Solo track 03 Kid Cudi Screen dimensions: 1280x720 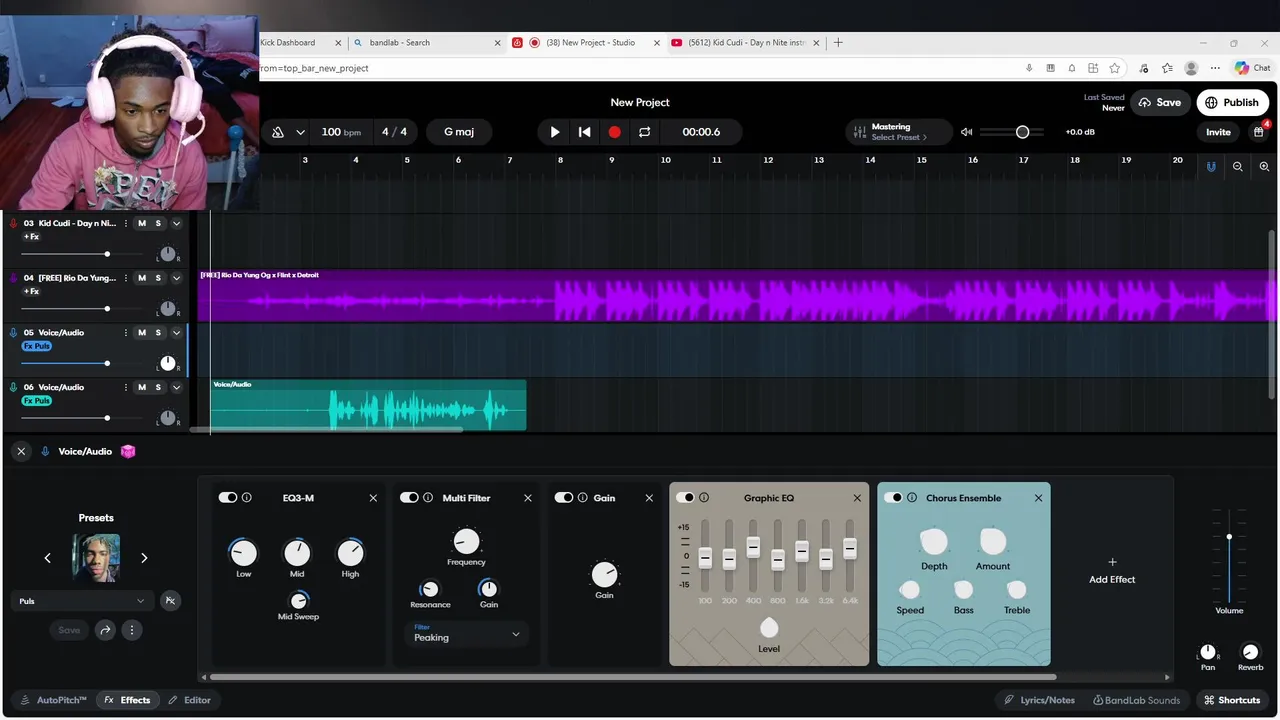point(158,223)
